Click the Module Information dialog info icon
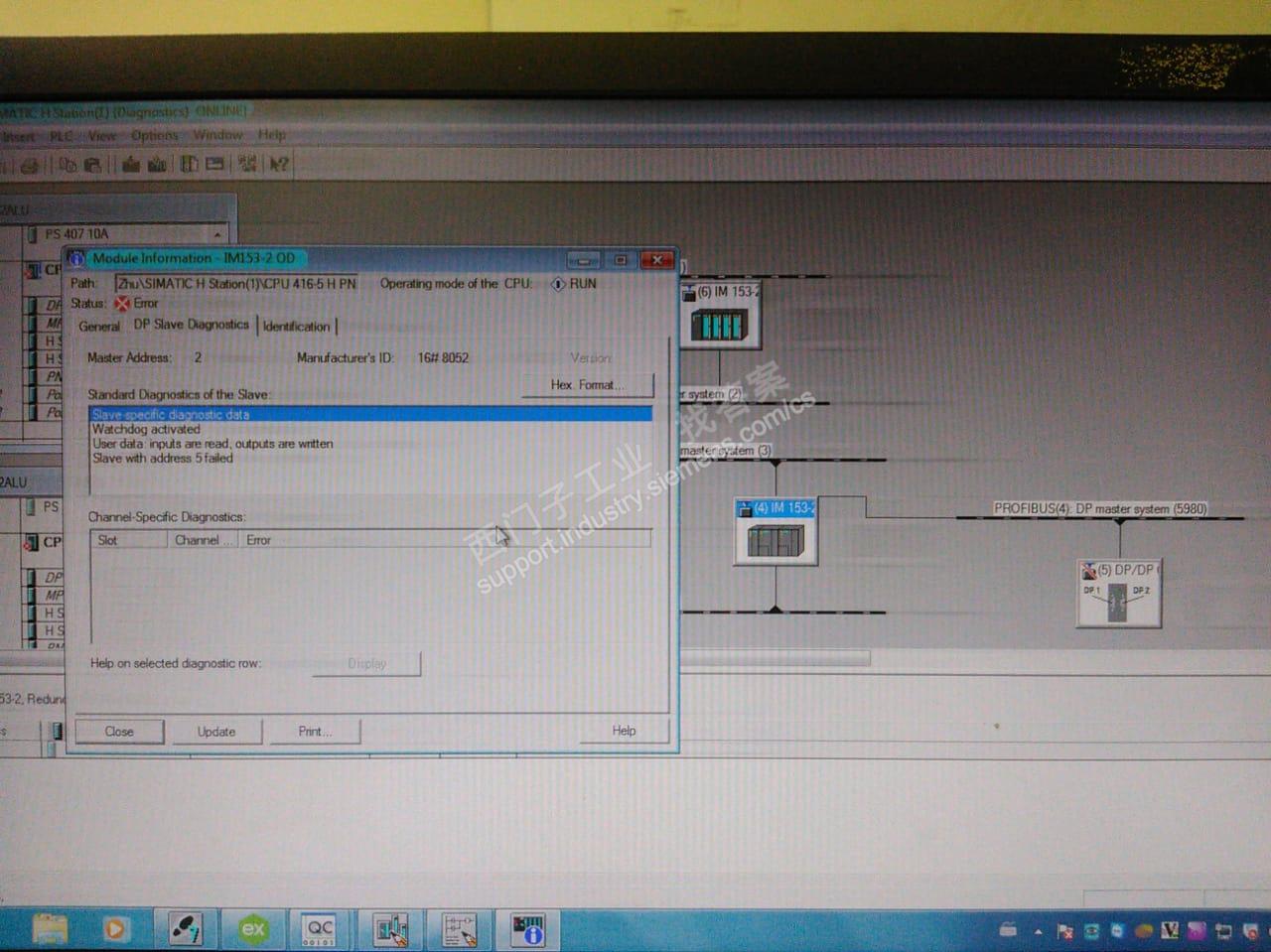The height and width of the screenshot is (952, 1271). [x=76, y=258]
